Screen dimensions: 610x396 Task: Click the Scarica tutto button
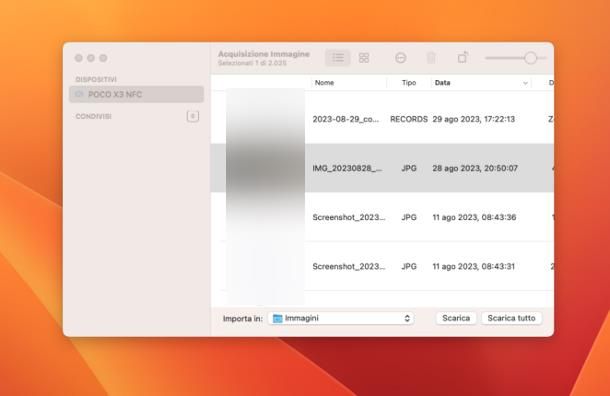coord(511,318)
